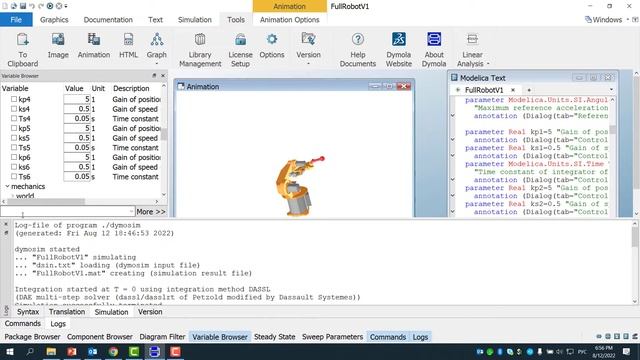Export an Image from the ribbon

[58, 40]
